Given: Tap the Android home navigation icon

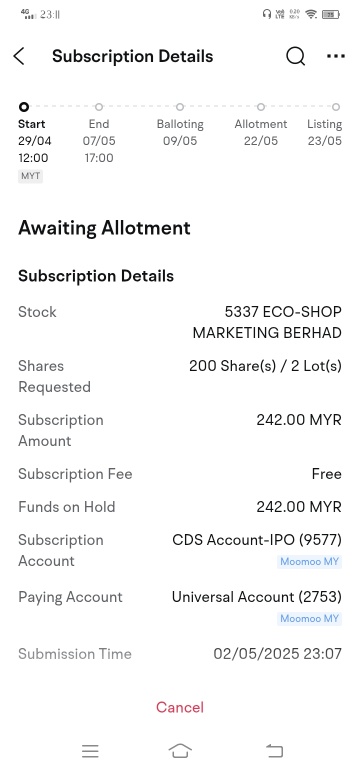Looking at the screenshot, I should click(x=180, y=751).
